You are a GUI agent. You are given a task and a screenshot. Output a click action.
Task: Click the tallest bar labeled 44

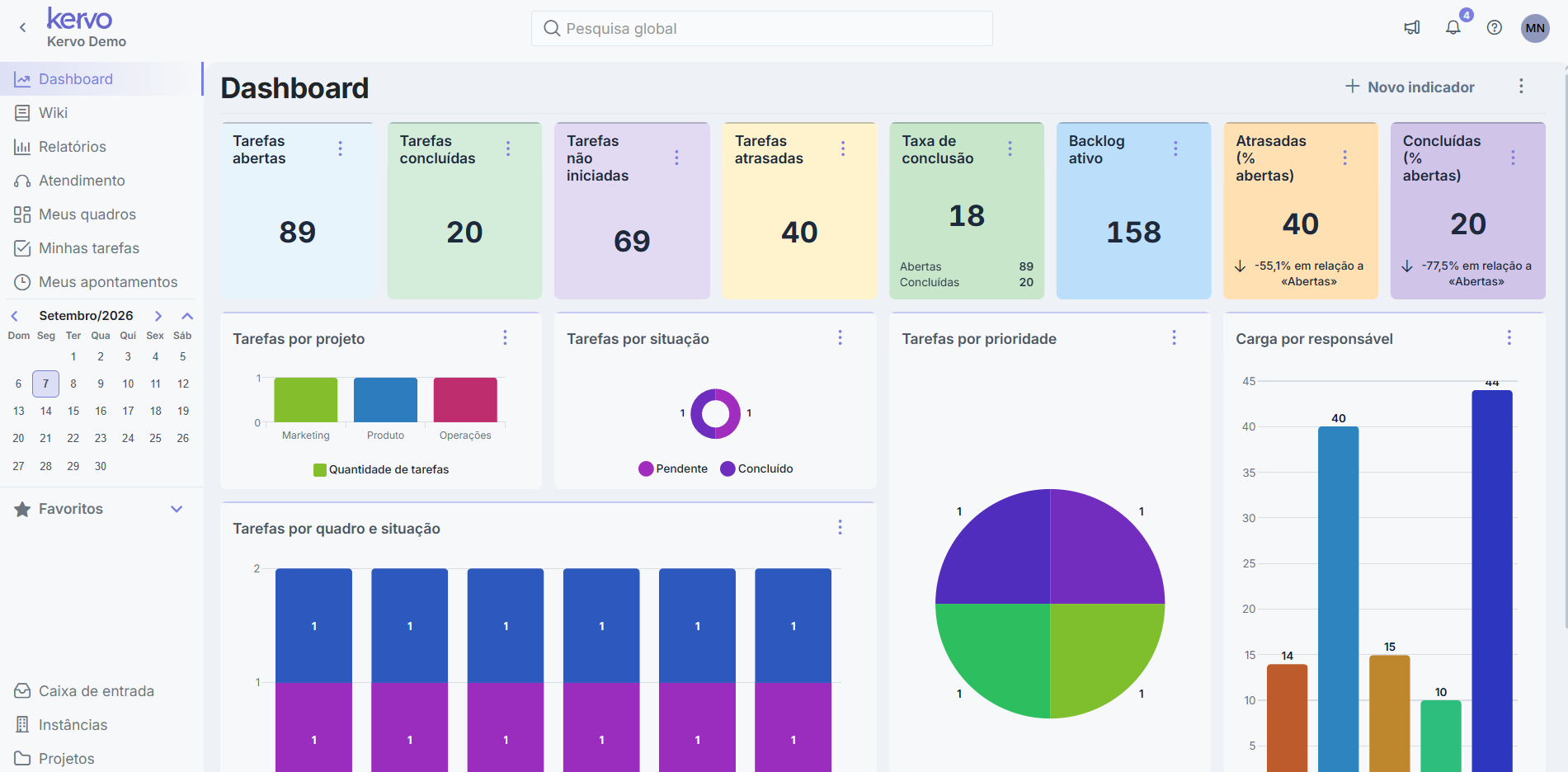pos(1492,581)
